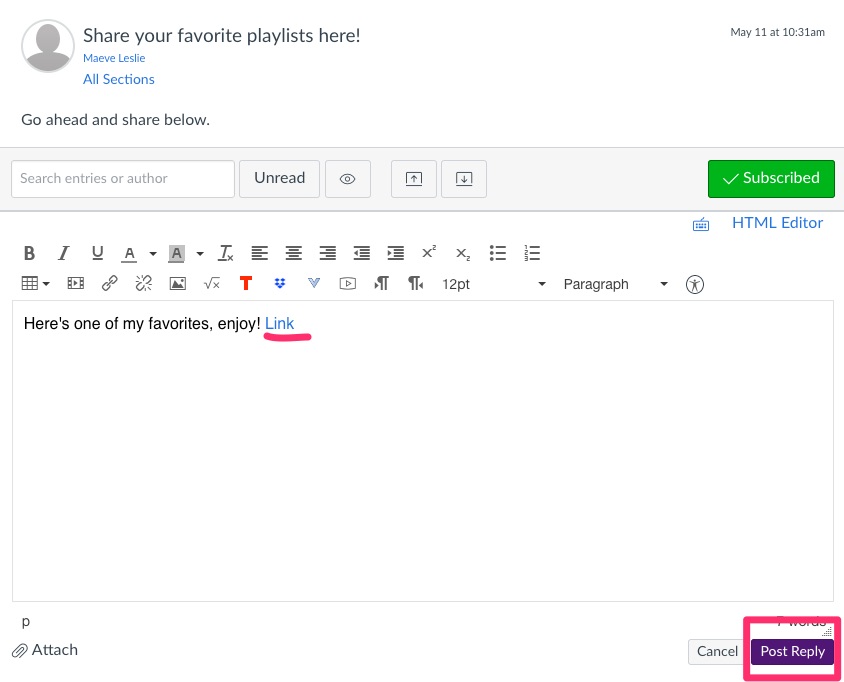Click the Post Reply button

(792, 651)
